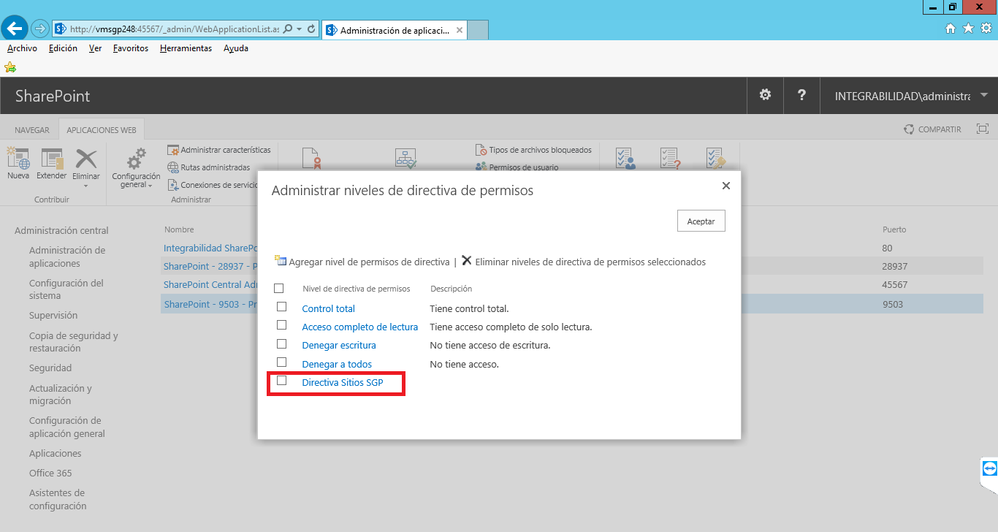Select the SharePoint - 9503 web application row

coord(572,304)
